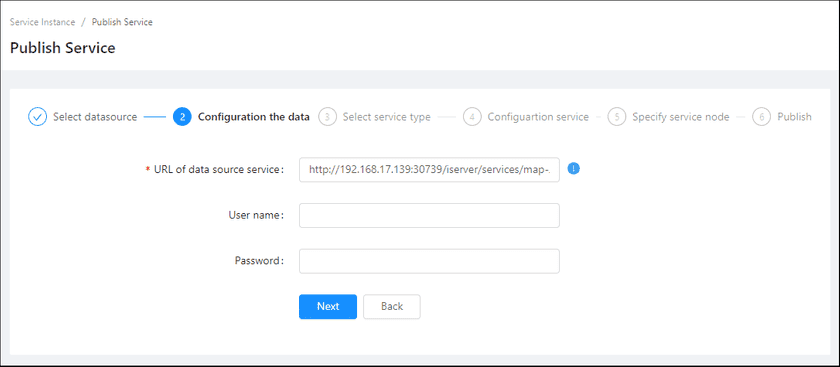Focus the URL of data source service field
The image size is (840, 367).
429,169
